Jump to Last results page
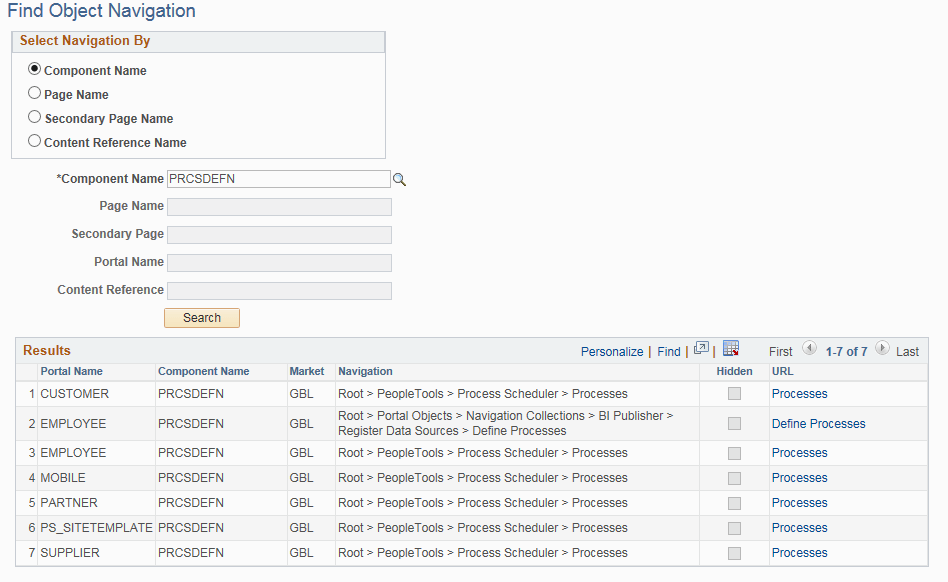 (907, 352)
